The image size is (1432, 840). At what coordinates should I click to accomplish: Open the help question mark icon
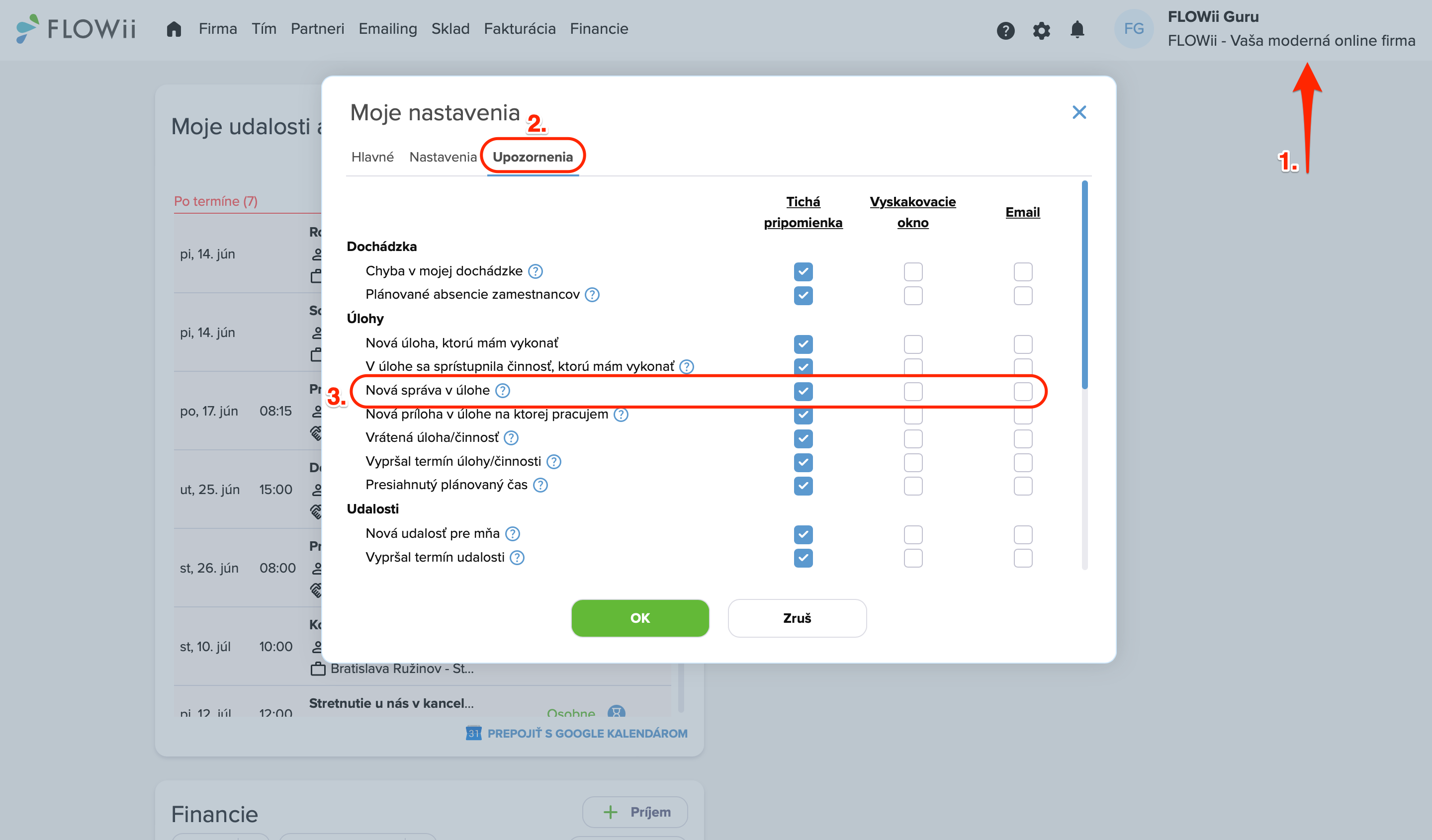(1005, 30)
